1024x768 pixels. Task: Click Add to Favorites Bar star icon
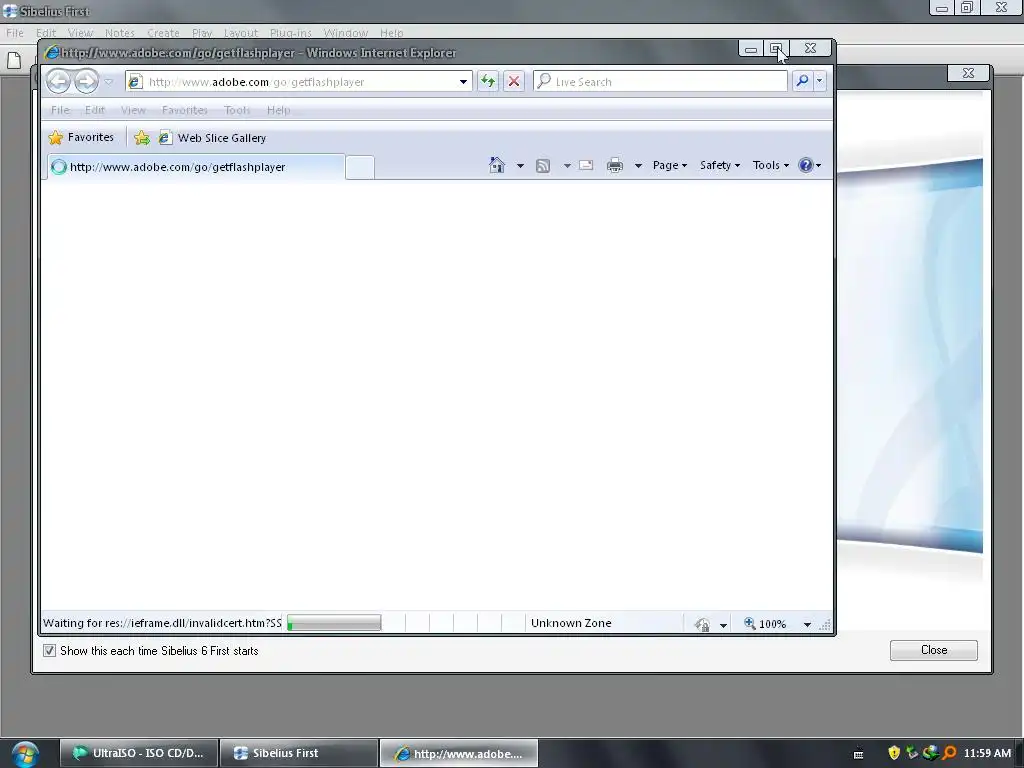tap(142, 138)
